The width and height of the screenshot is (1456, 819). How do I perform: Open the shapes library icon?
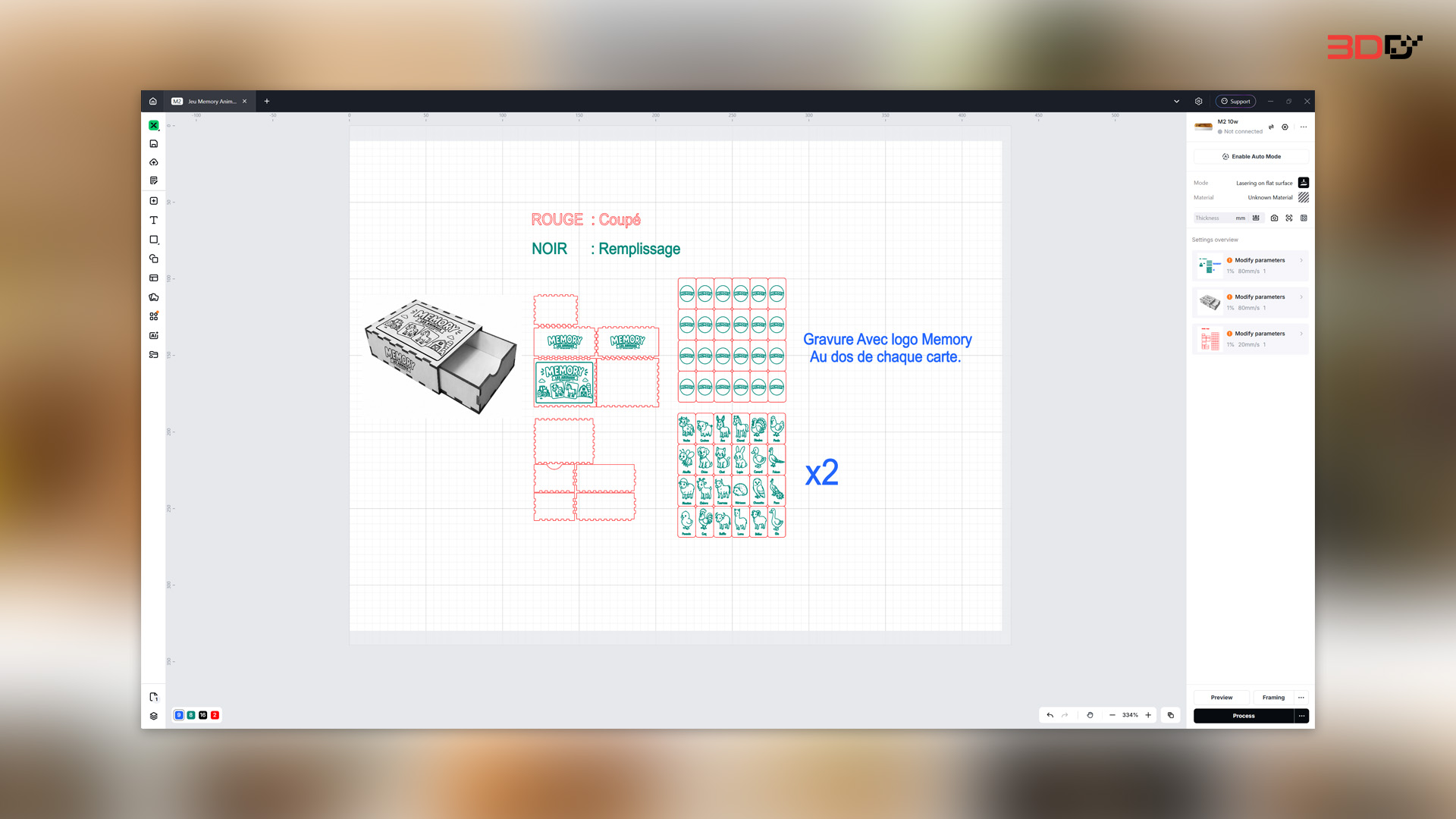tap(154, 297)
